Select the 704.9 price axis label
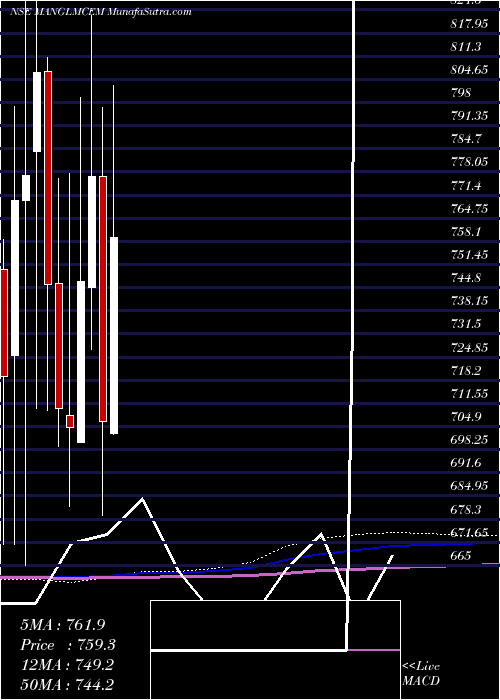 click(x=466, y=418)
